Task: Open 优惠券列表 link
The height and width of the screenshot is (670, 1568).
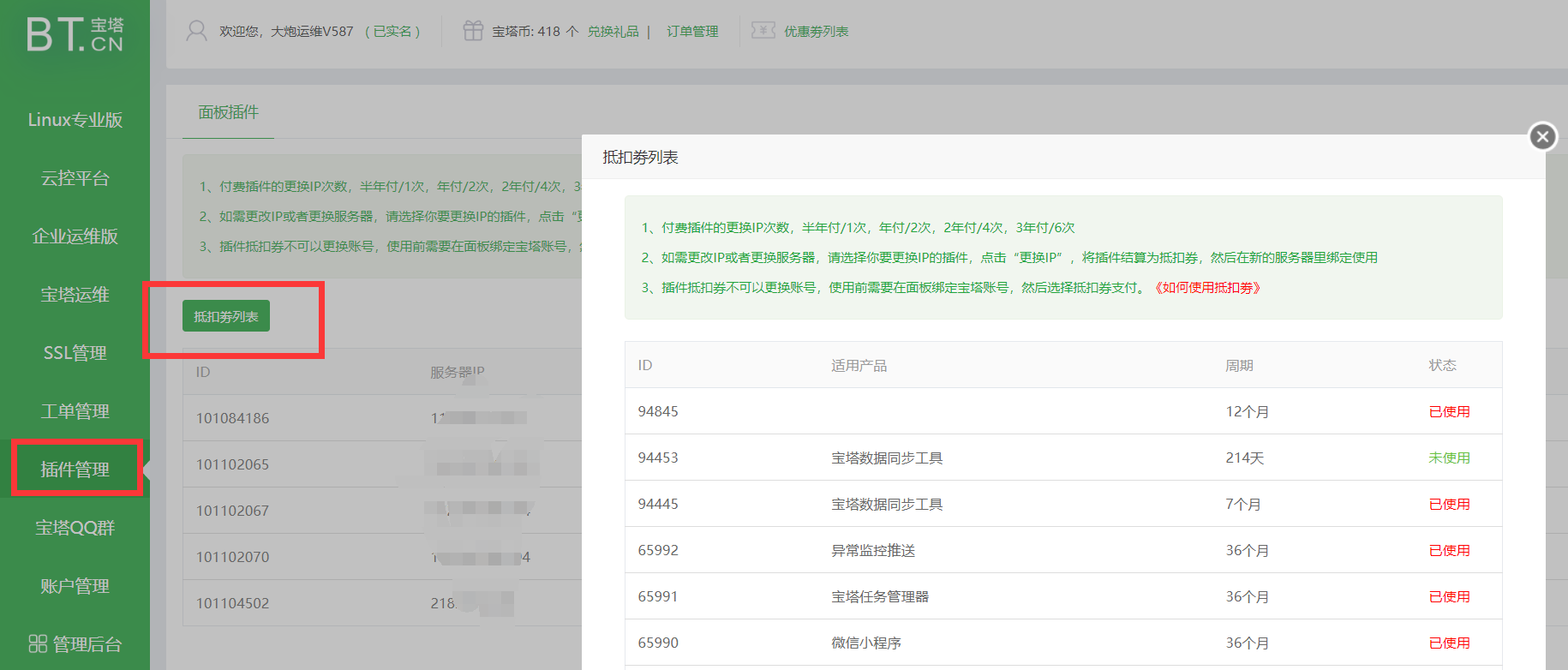Action: [x=816, y=32]
